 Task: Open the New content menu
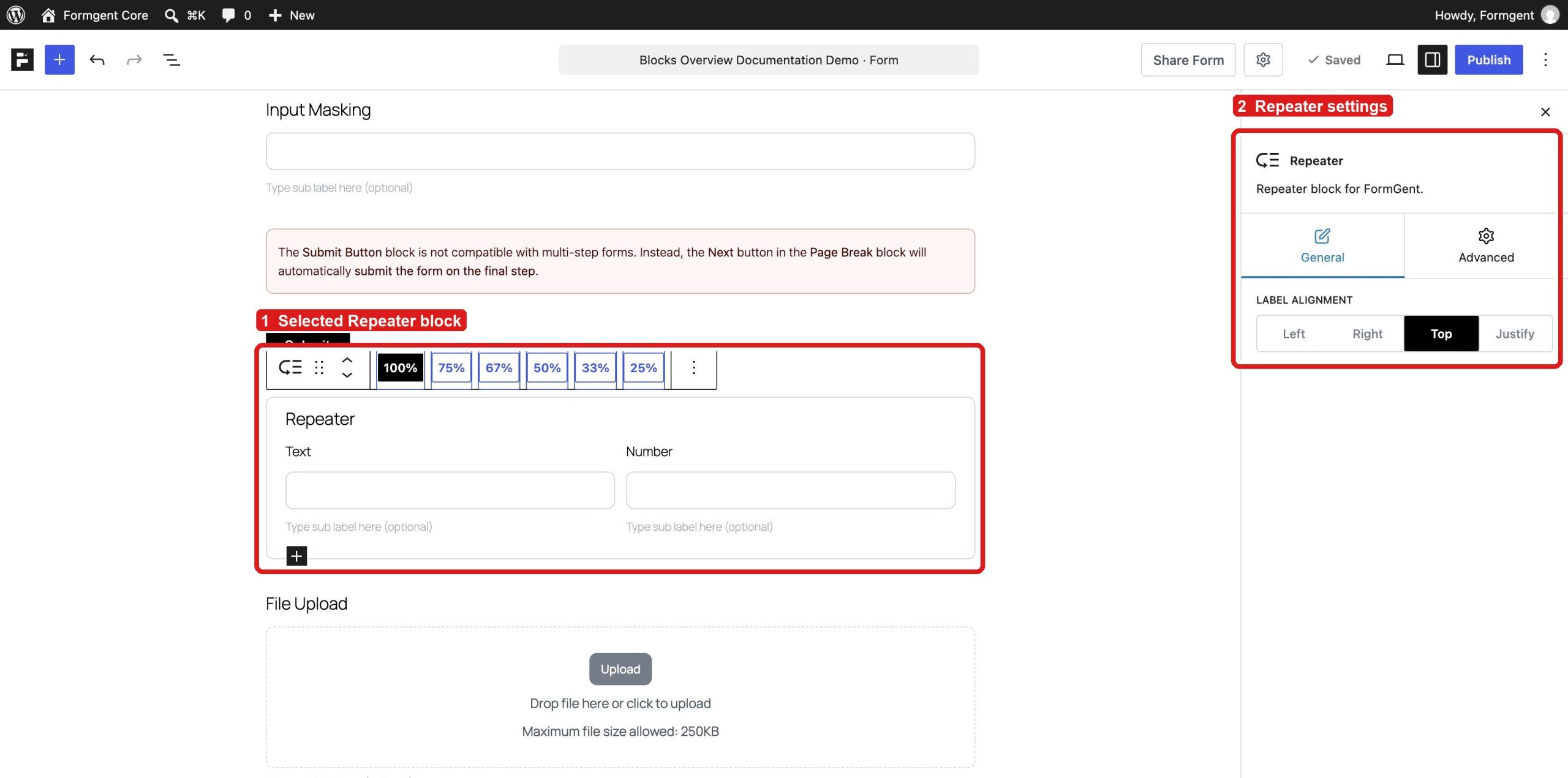292,15
